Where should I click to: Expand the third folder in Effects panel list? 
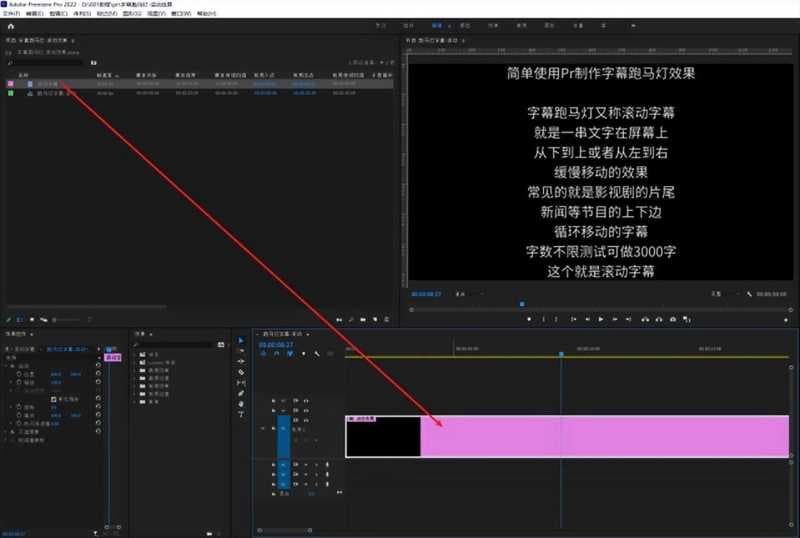(x=136, y=371)
